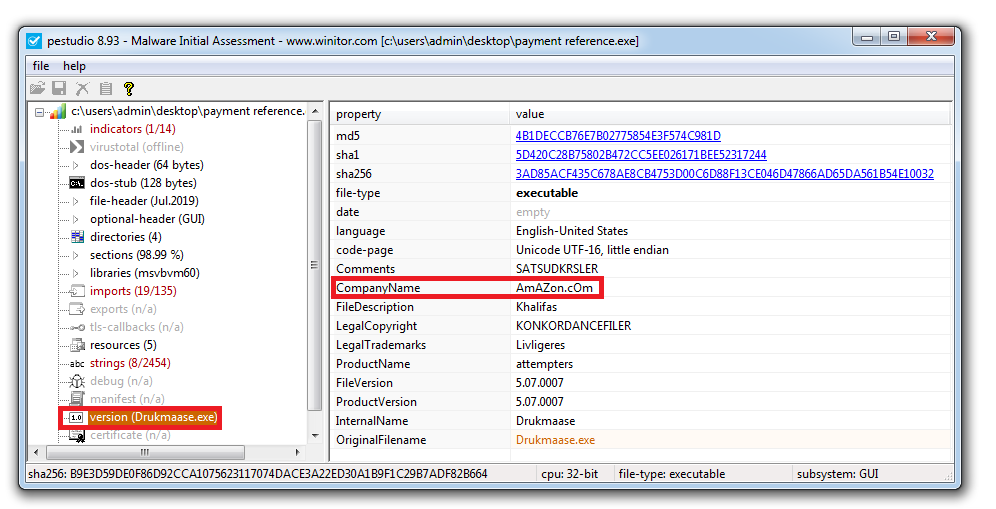
Task: Click the Khalifas FileDescription value
Action: (536, 307)
